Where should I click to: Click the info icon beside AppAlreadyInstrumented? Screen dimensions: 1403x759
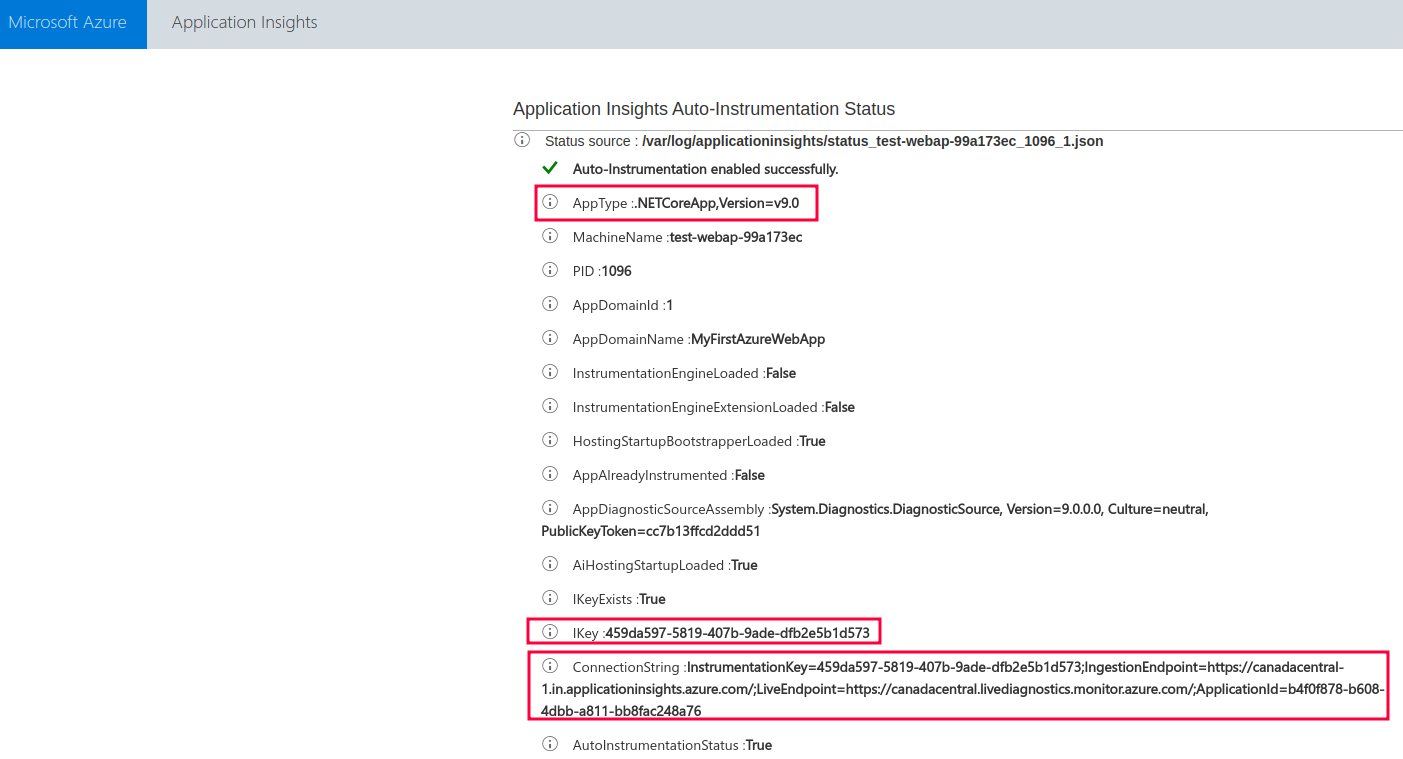coord(549,474)
